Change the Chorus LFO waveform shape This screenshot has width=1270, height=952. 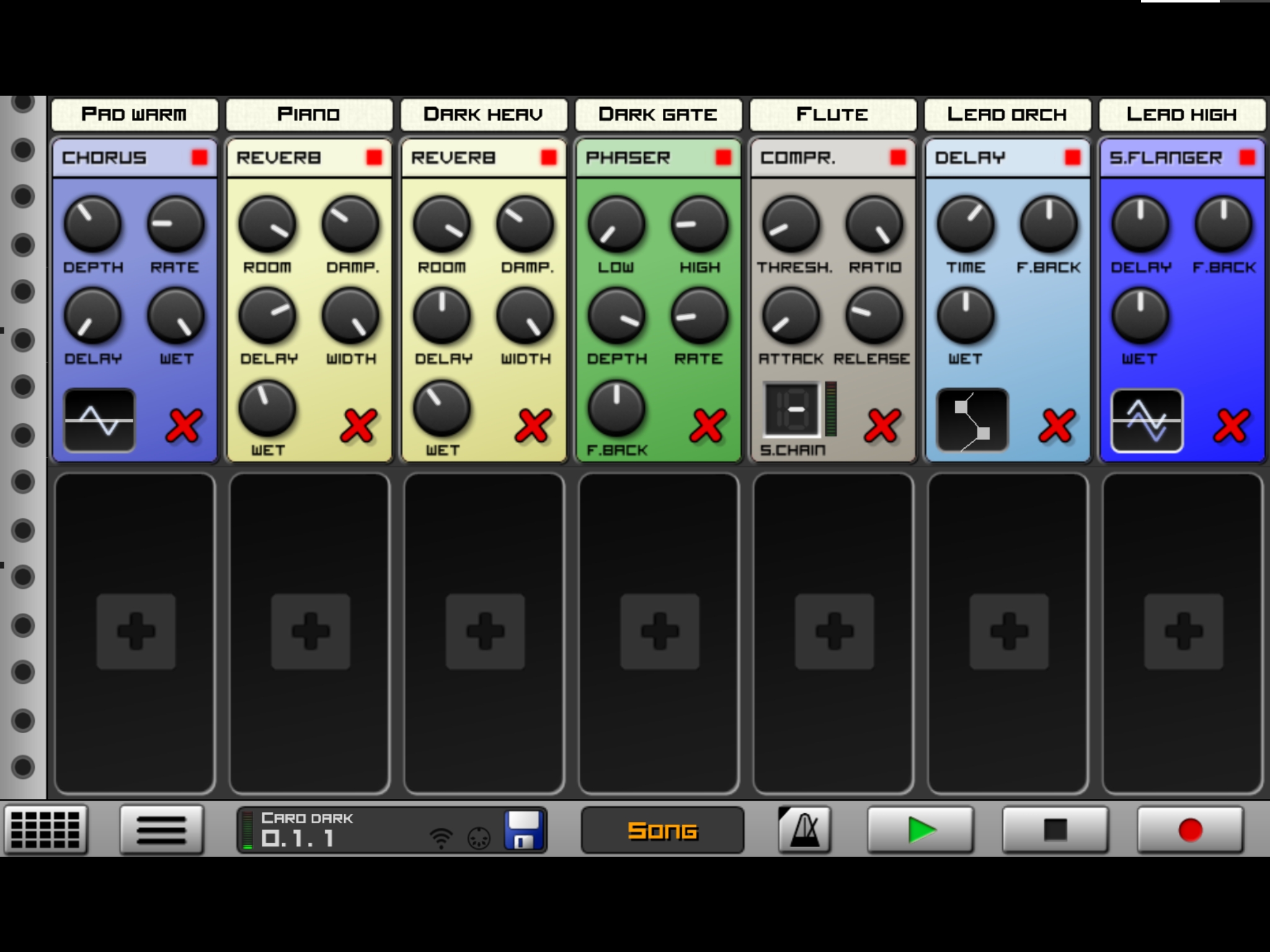(99, 421)
